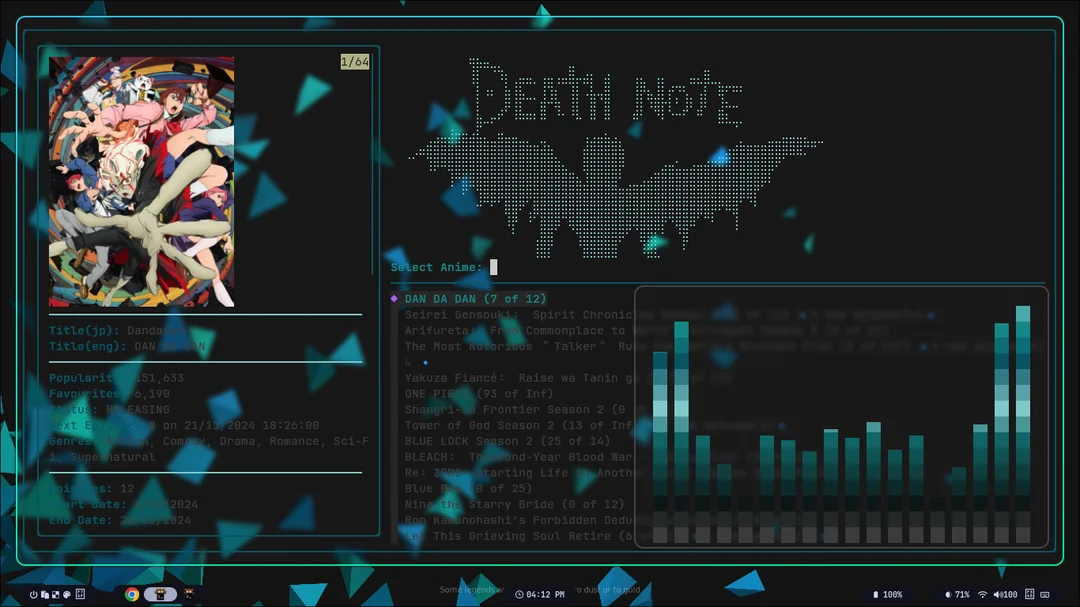Click the Start Date line
Screen dimensions: 1080x607
tap(124, 504)
